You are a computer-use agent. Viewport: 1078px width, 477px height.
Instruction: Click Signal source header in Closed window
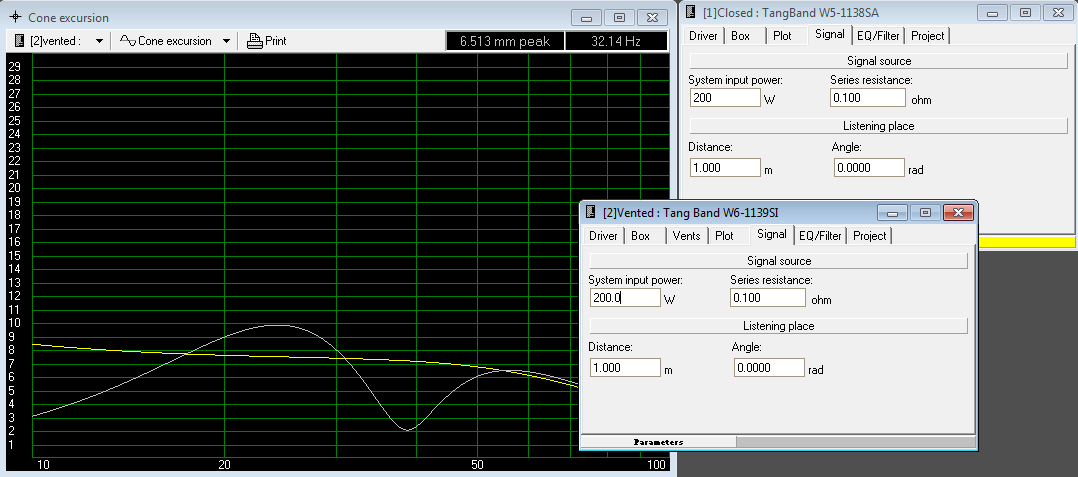pos(879,61)
